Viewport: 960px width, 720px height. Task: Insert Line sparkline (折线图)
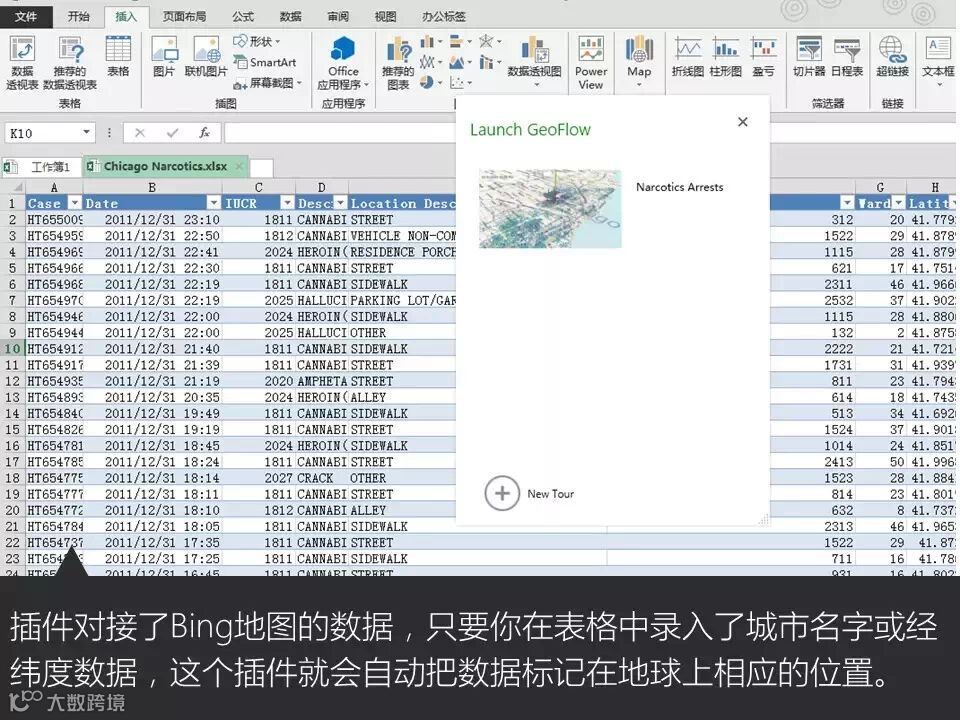(688, 56)
